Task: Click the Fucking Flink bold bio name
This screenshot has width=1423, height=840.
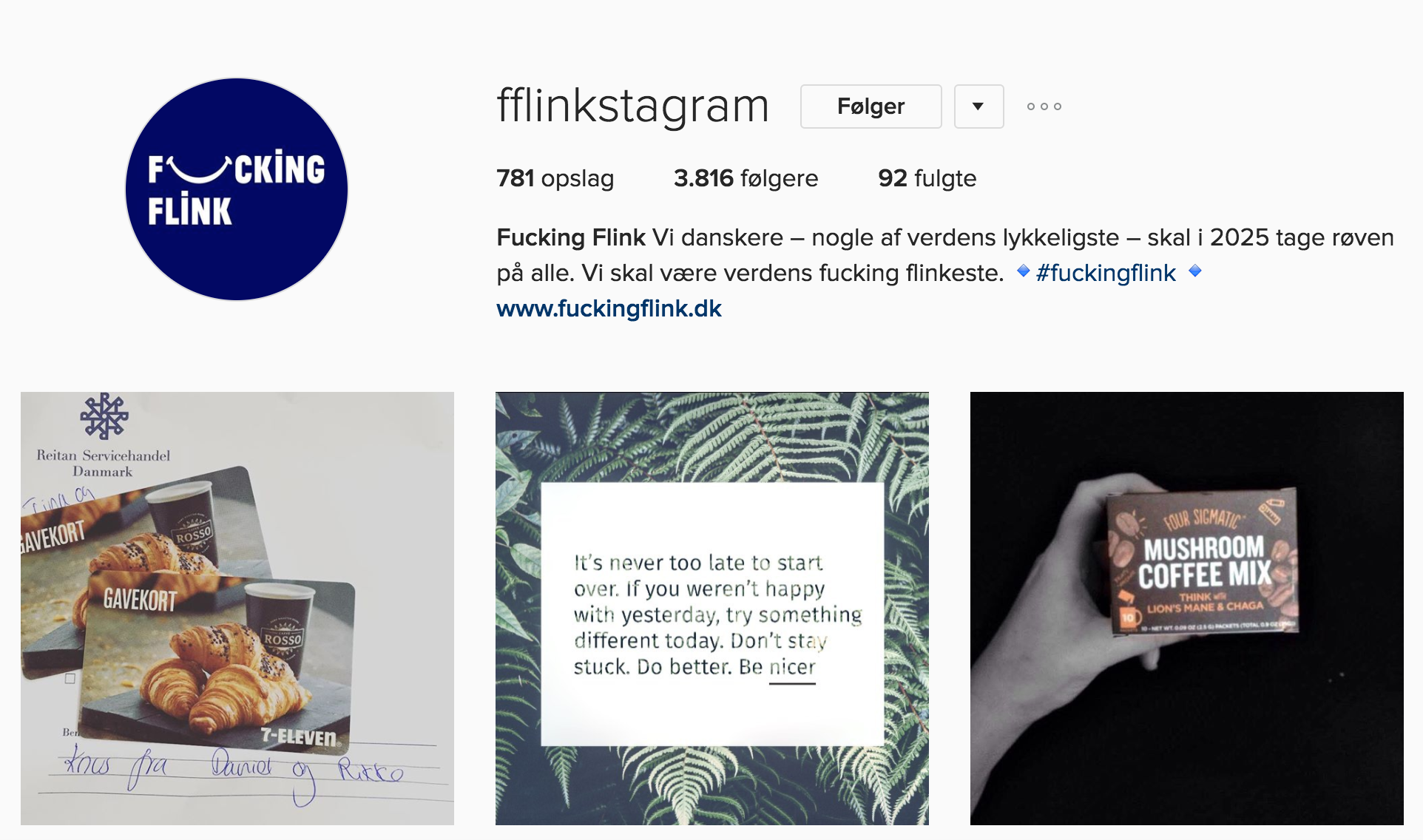Action: [571, 237]
